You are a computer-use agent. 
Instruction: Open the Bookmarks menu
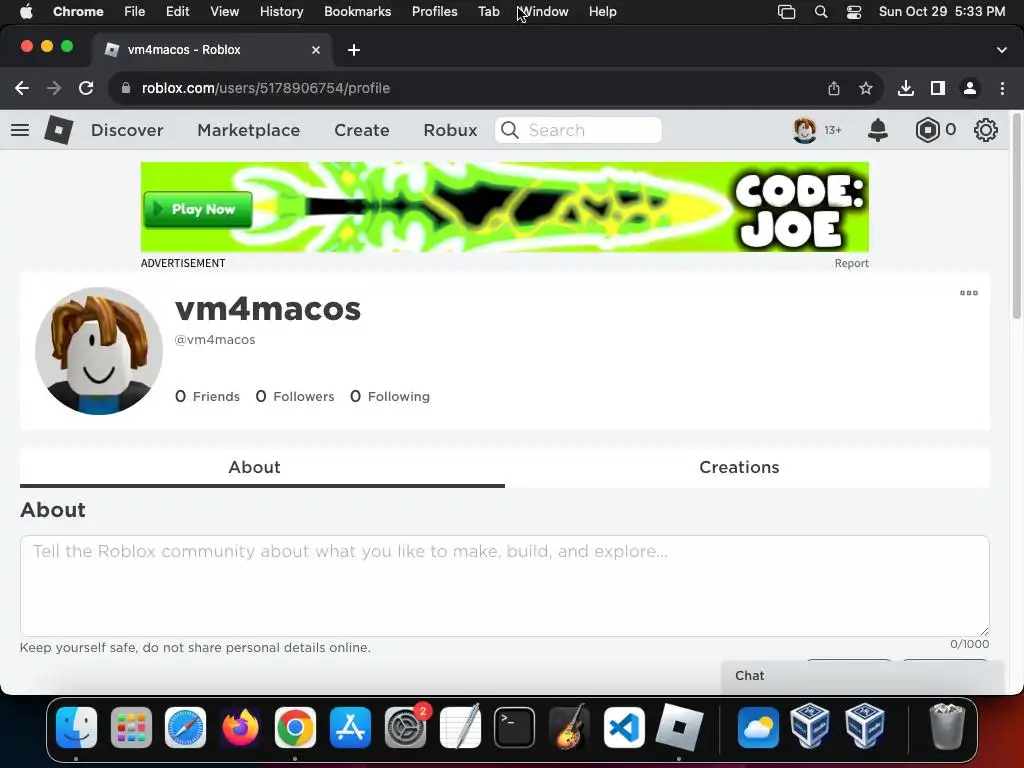tap(357, 12)
